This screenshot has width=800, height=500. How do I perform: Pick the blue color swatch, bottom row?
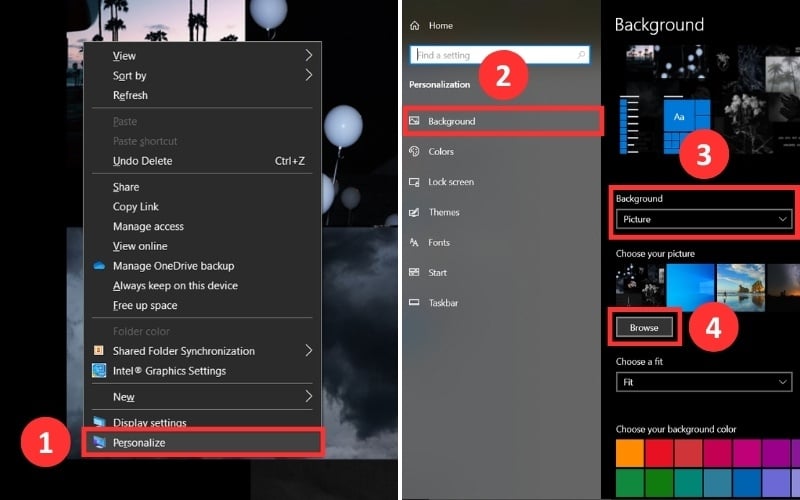747,483
